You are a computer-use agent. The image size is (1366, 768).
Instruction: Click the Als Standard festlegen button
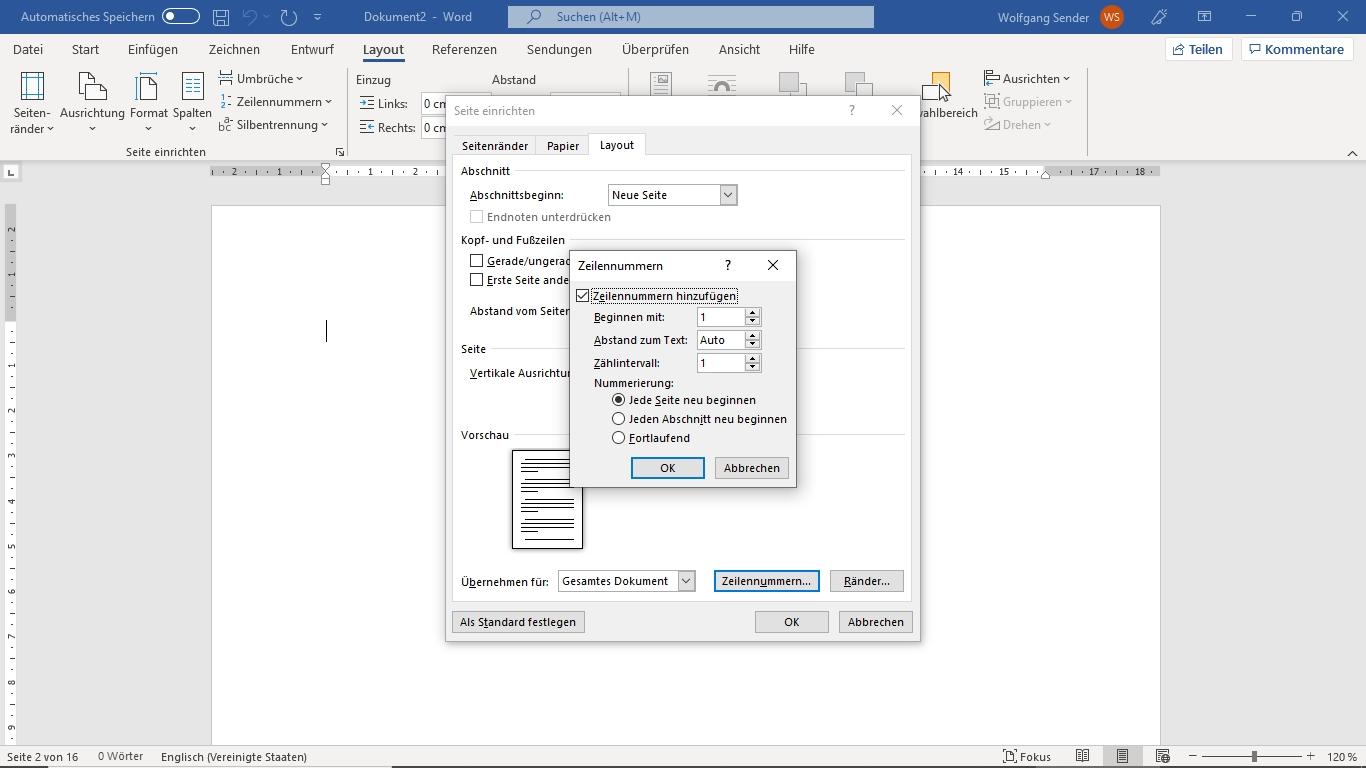pos(518,622)
